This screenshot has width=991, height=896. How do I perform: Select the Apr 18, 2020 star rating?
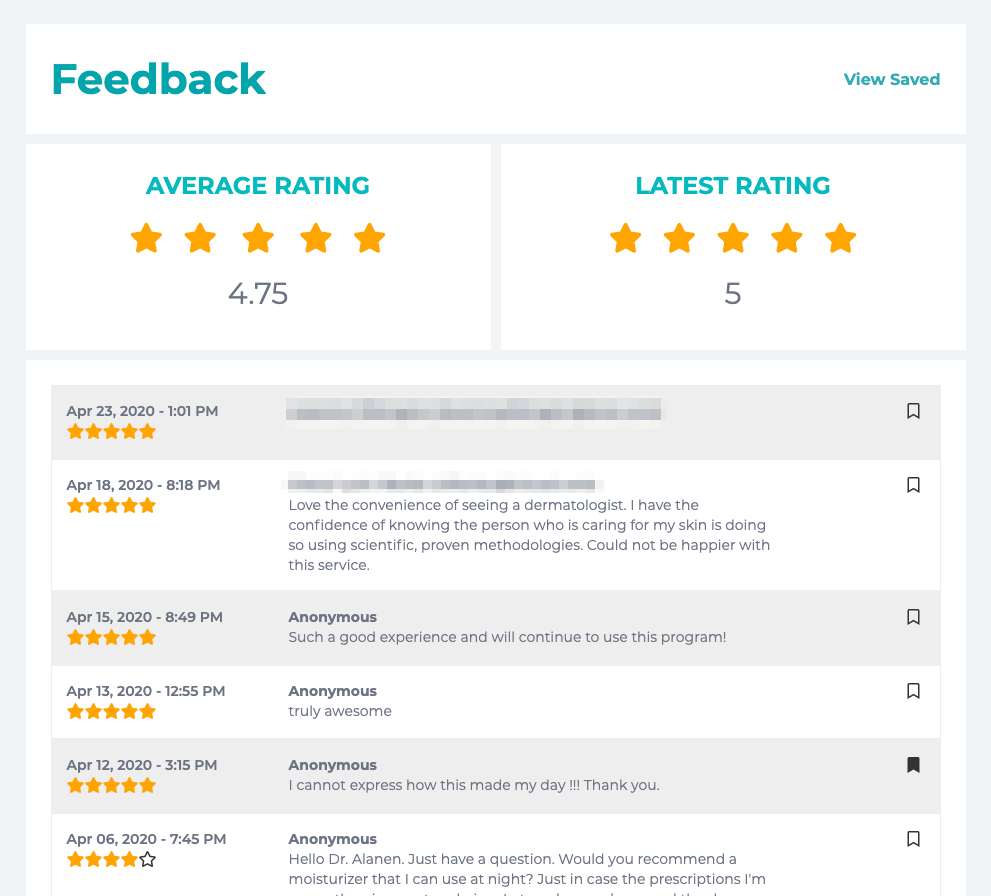(x=111, y=506)
